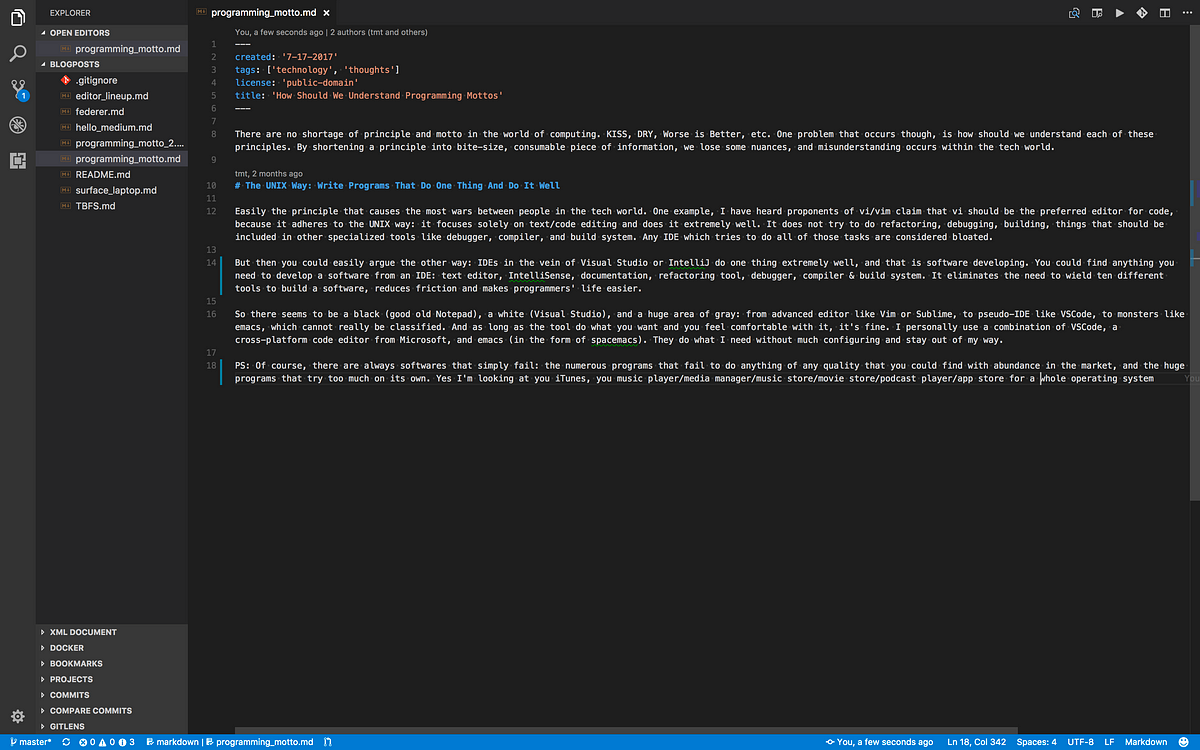Open the More Actions ellipsis menu

pos(1186,13)
